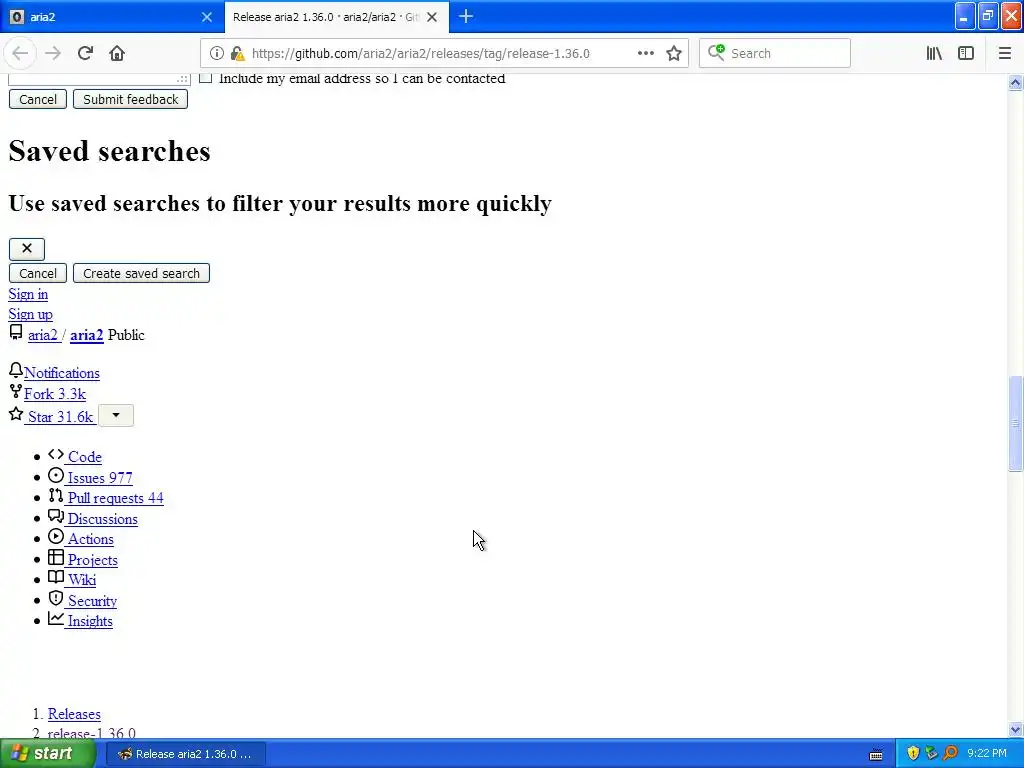Screen dimensions: 1024x768
Task: Click the padlock warning icon in address bar
Action: [x=238, y=54]
